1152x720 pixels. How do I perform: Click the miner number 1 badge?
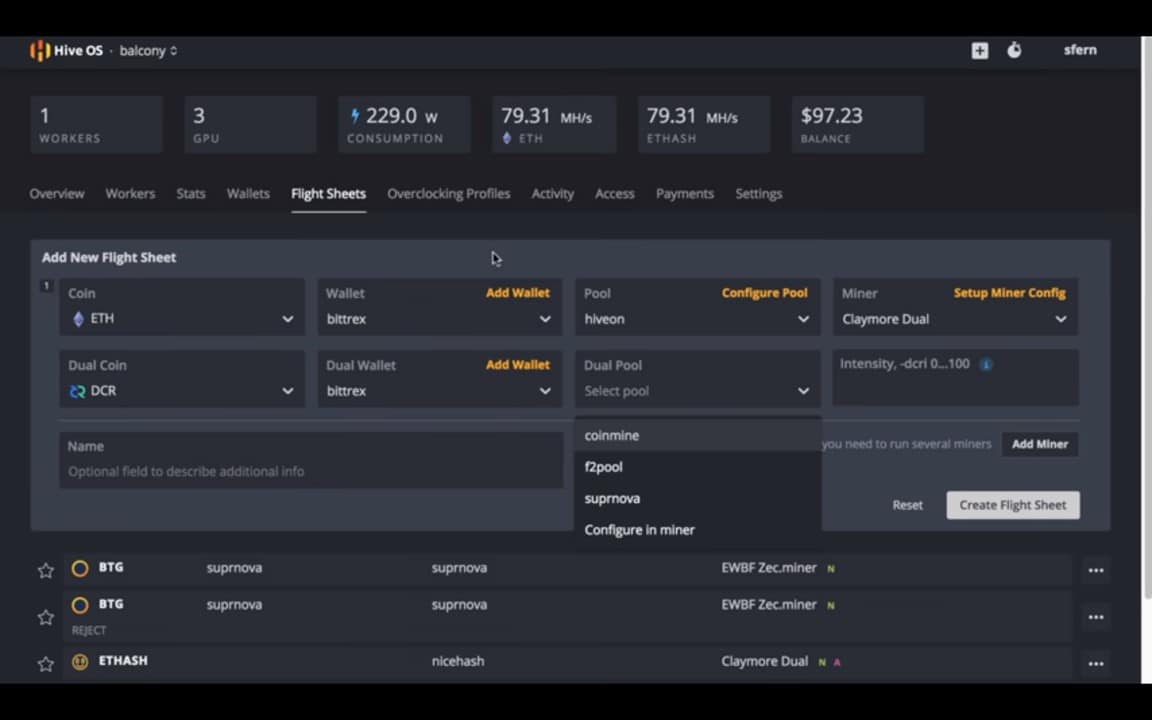46,286
